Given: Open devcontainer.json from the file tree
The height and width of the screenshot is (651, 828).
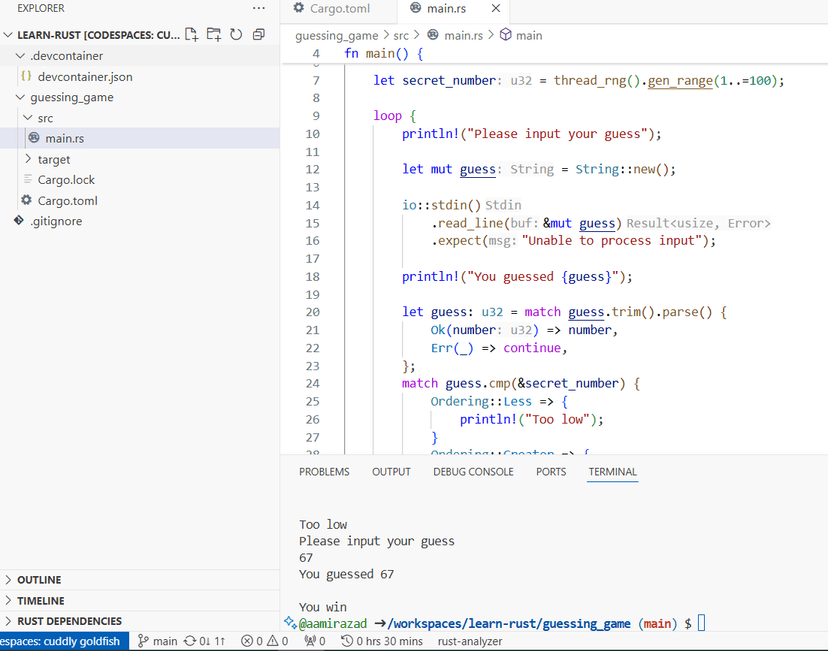Looking at the screenshot, I should [85, 77].
